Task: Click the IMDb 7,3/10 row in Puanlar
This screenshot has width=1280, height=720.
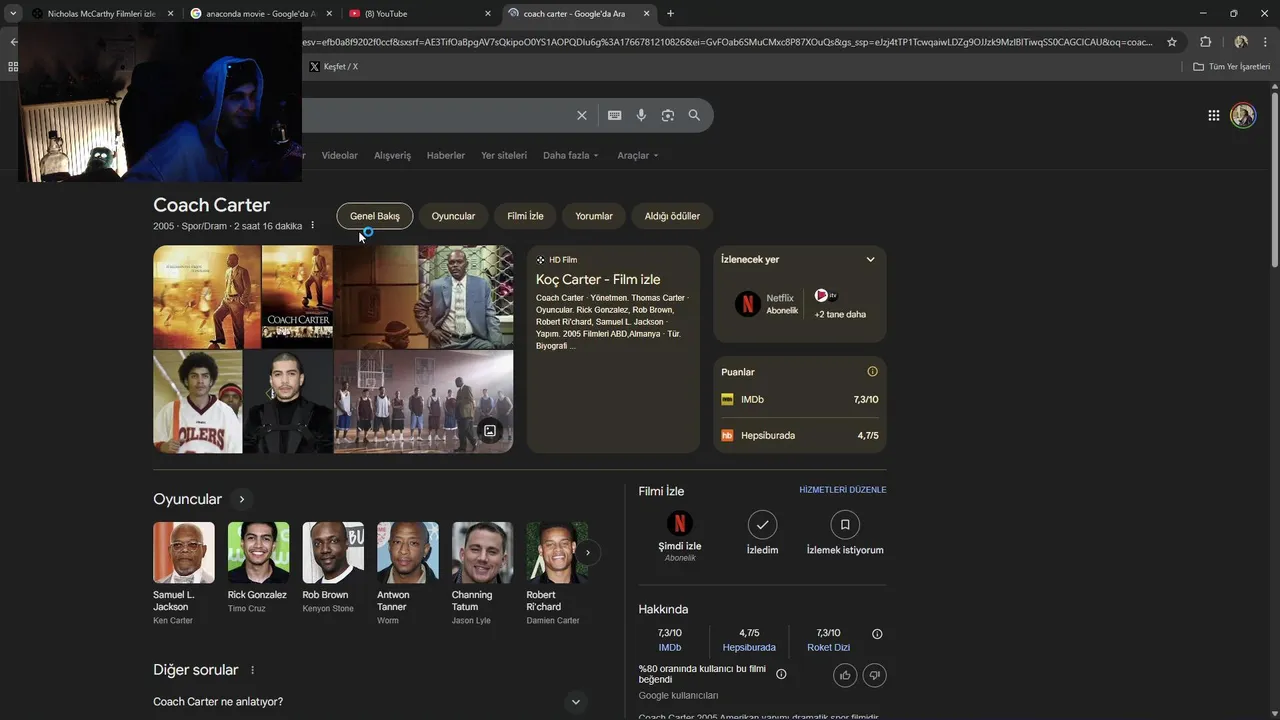Action: coord(800,399)
